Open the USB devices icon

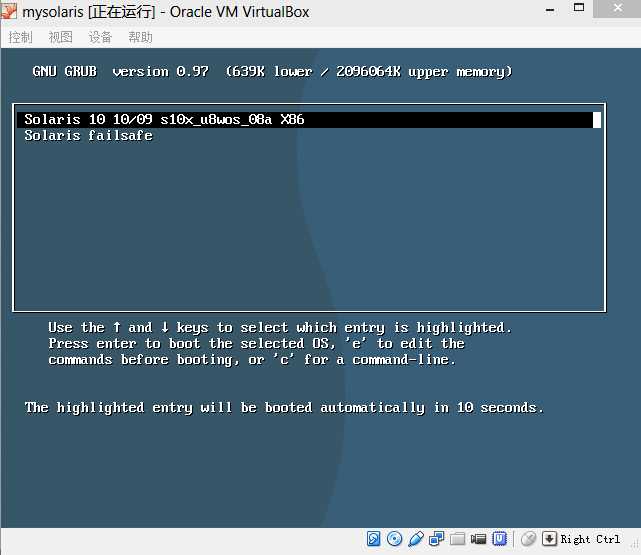click(x=416, y=539)
